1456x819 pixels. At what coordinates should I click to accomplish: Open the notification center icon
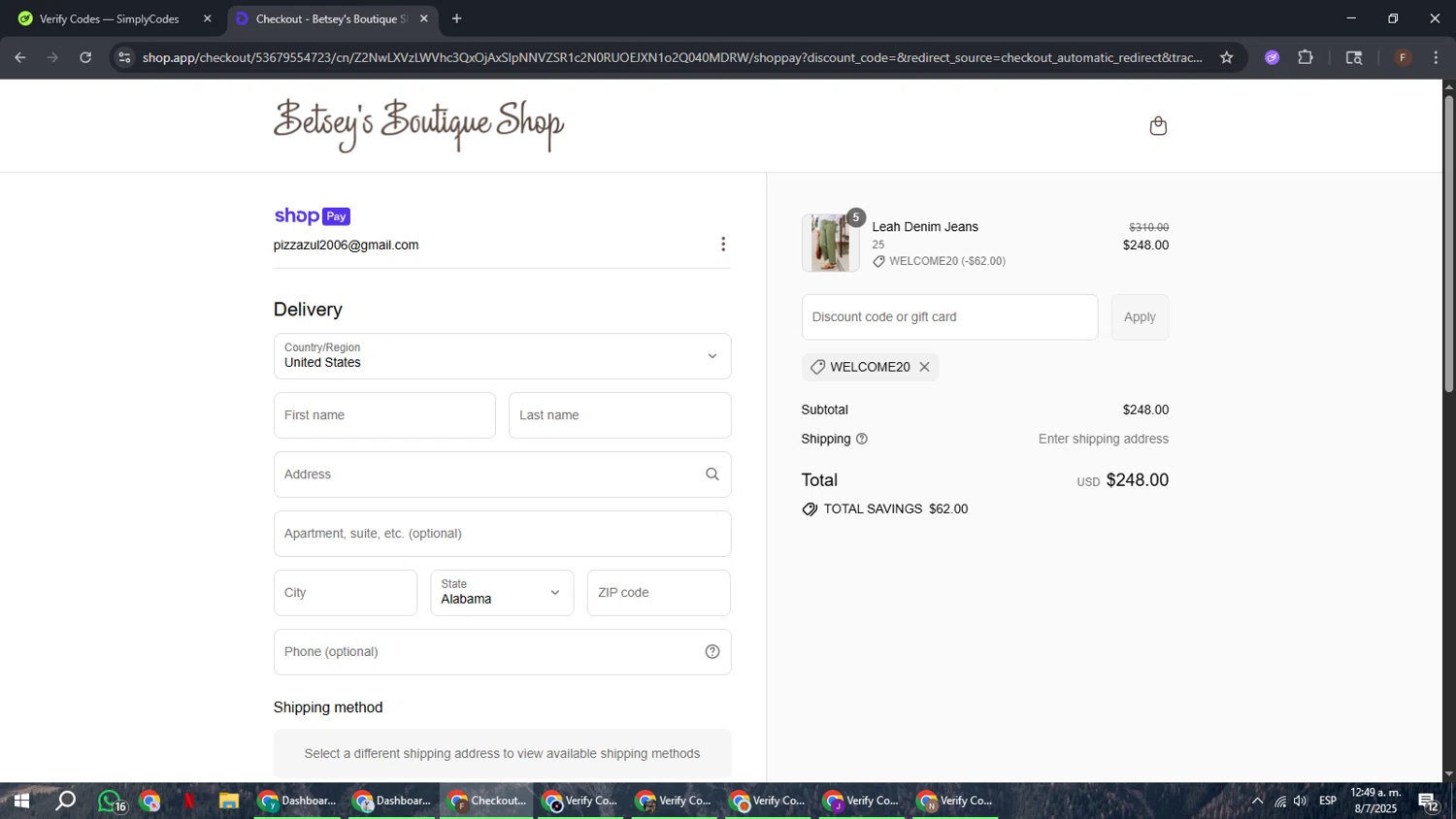point(1429,802)
